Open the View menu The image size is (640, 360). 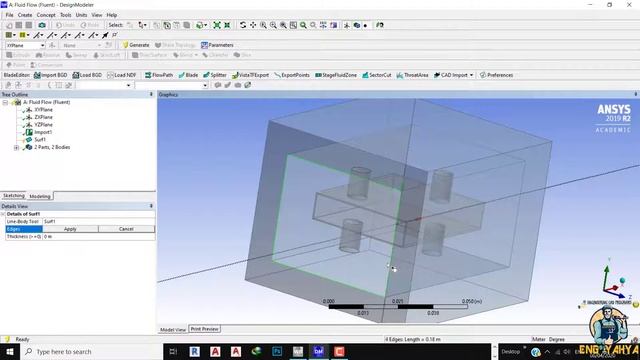[x=97, y=15]
